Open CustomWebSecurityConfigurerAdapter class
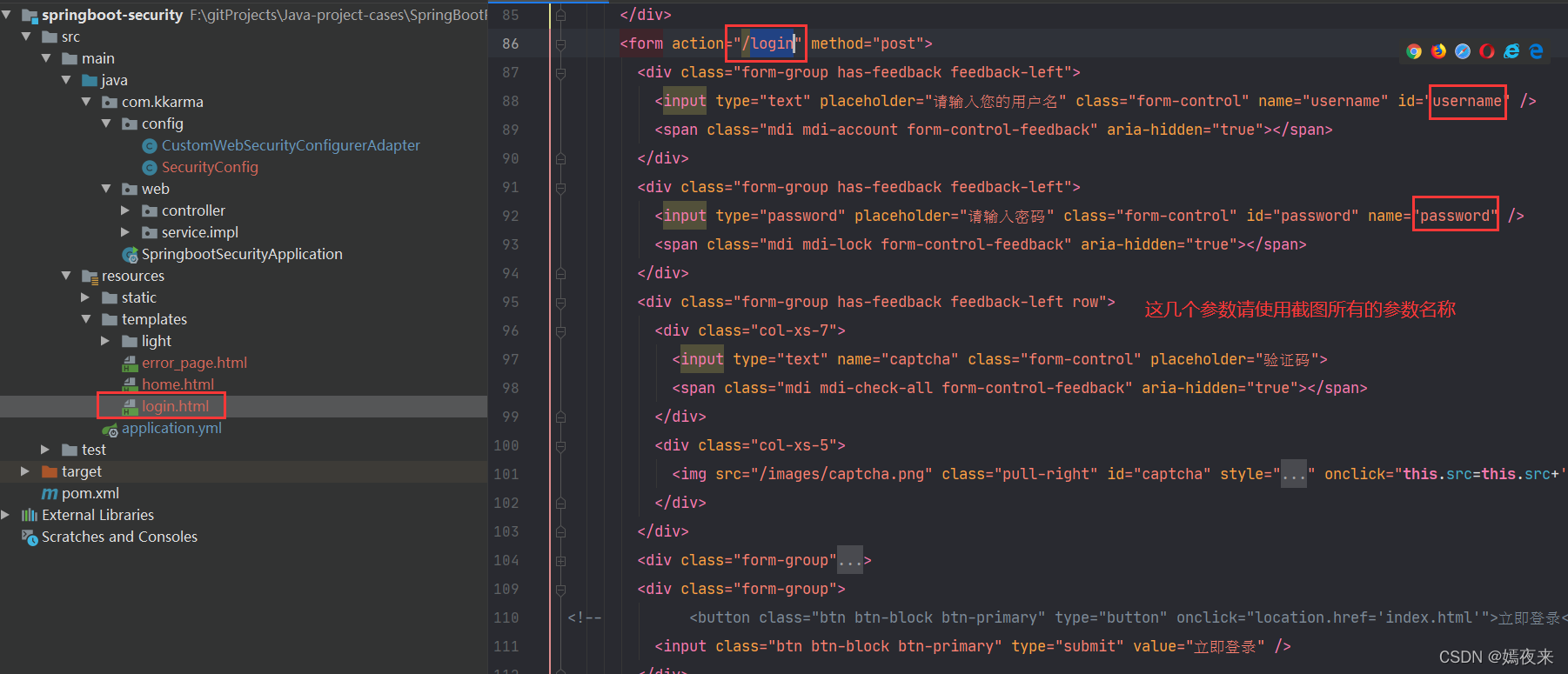The width and height of the screenshot is (1568, 674). pos(291,145)
